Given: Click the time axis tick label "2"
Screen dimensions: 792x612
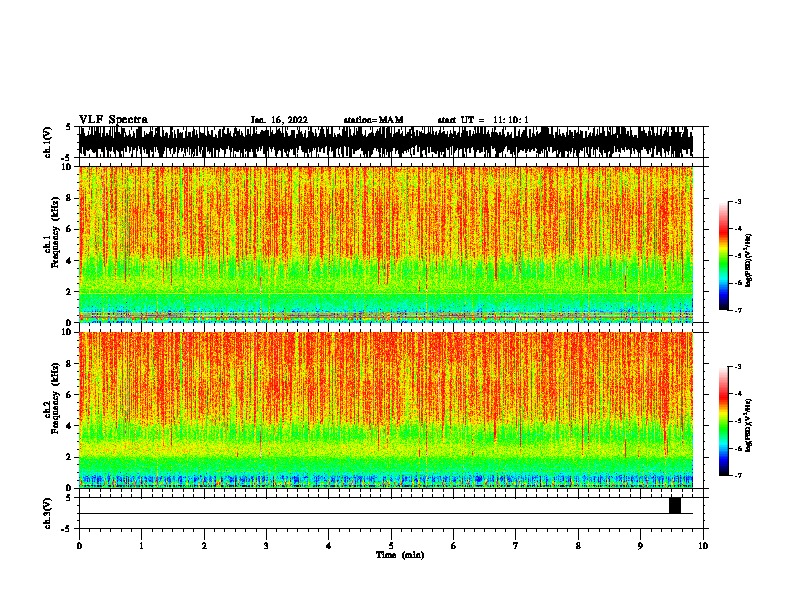Looking at the screenshot, I should (x=204, y=546).
